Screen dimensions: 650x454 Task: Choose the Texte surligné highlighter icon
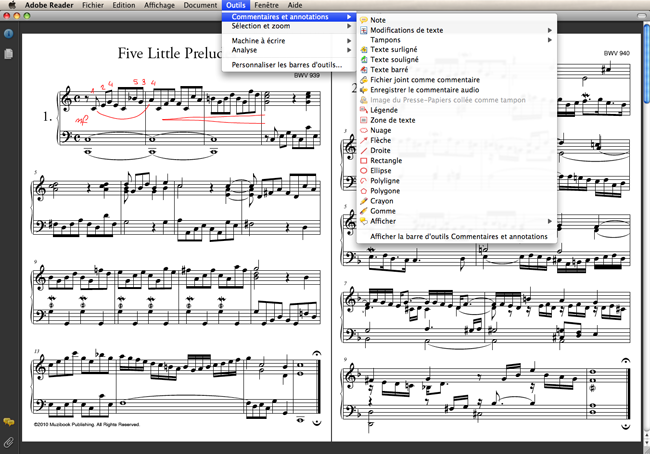point(364,49)
